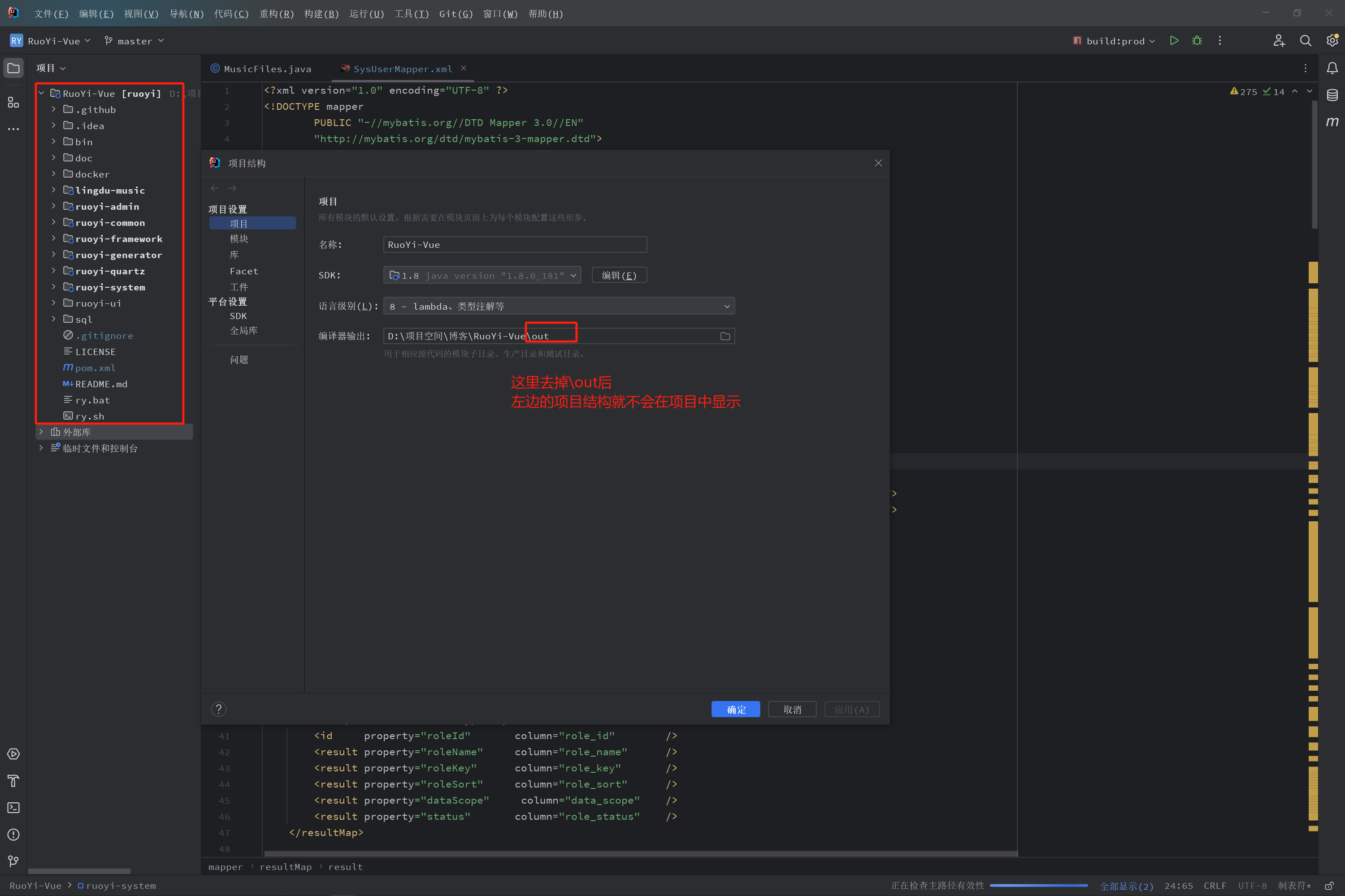The image size is (1345, 896).
Task: Open the Notifications bell icon
Action: [x=1332, y=69]
